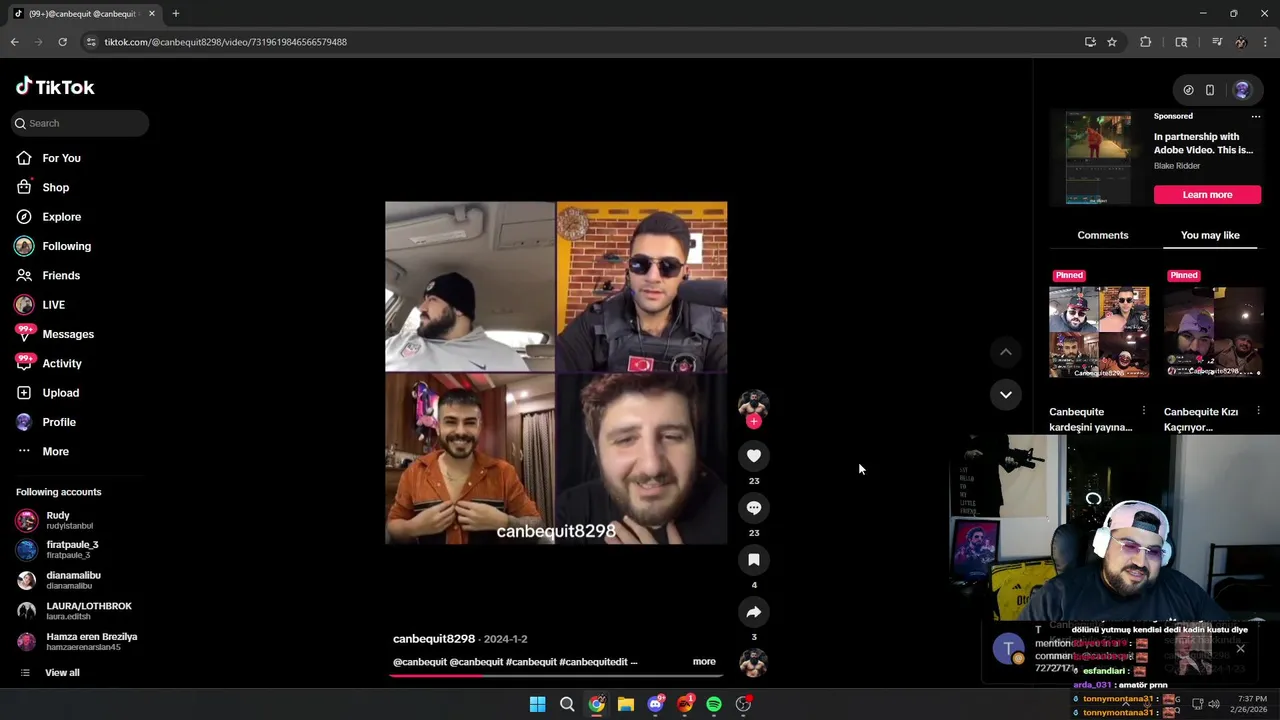Open Canbequite kardeşini yayına video thumbnail

point(1099,332)
